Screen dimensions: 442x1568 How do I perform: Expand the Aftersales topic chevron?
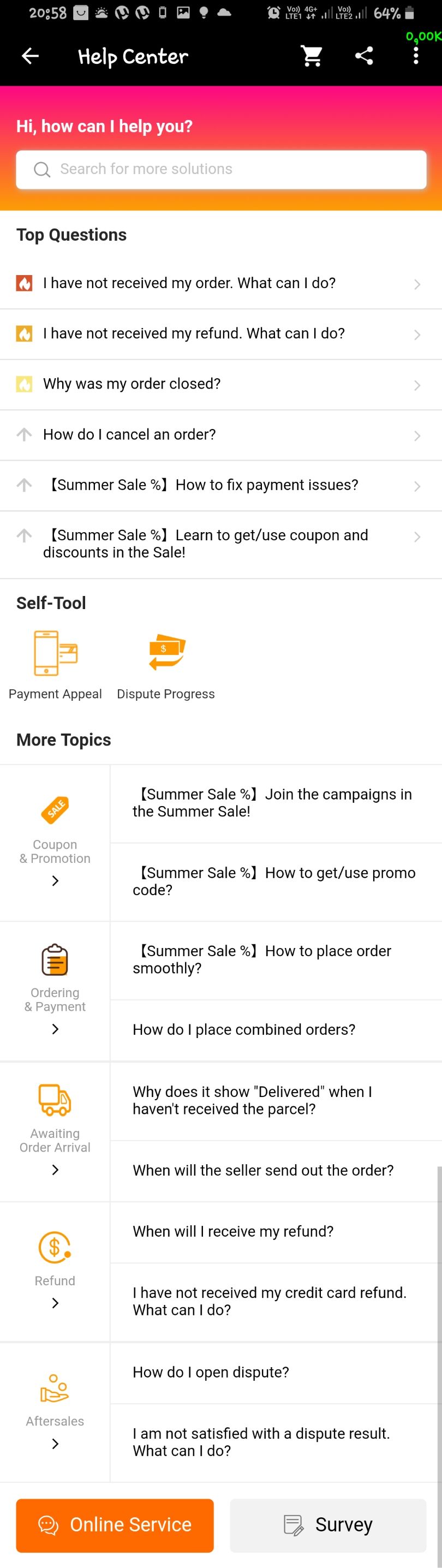click(x=56, y=1443)
